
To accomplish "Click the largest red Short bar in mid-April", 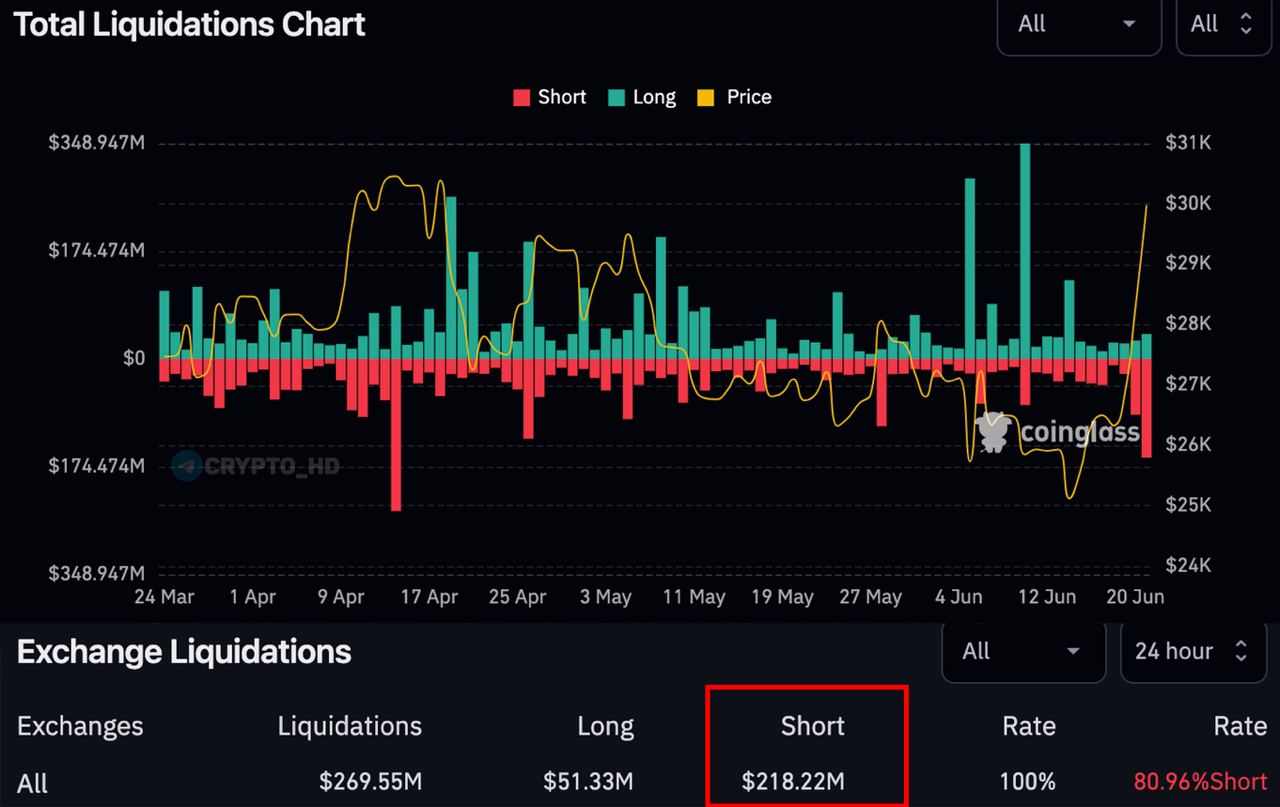I will pyautogui.click(x=396, y=435).
